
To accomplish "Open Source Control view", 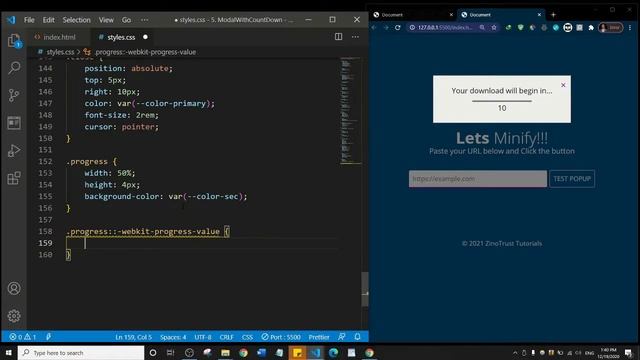I will (x=14, y=95).
